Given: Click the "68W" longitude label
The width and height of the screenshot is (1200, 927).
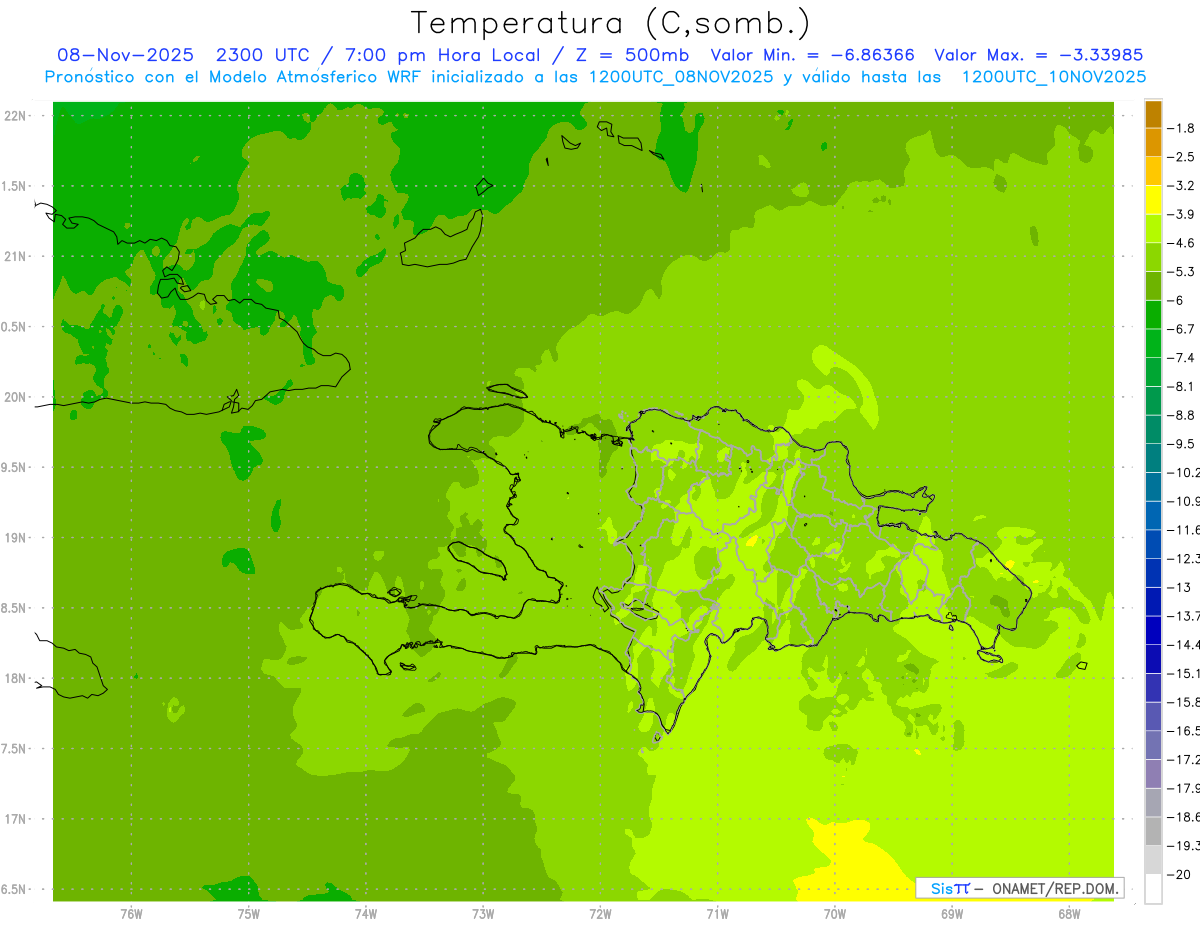Looking at the screenshot, I should click(1069, 913).
